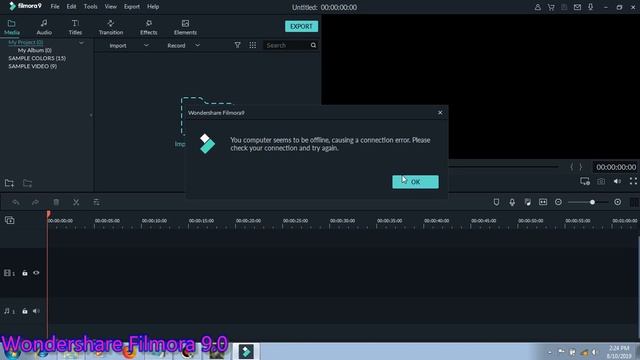
Task: Click the preview timecode 00:00:00:00
Action: pyautogui.click(x=616, y=167)
